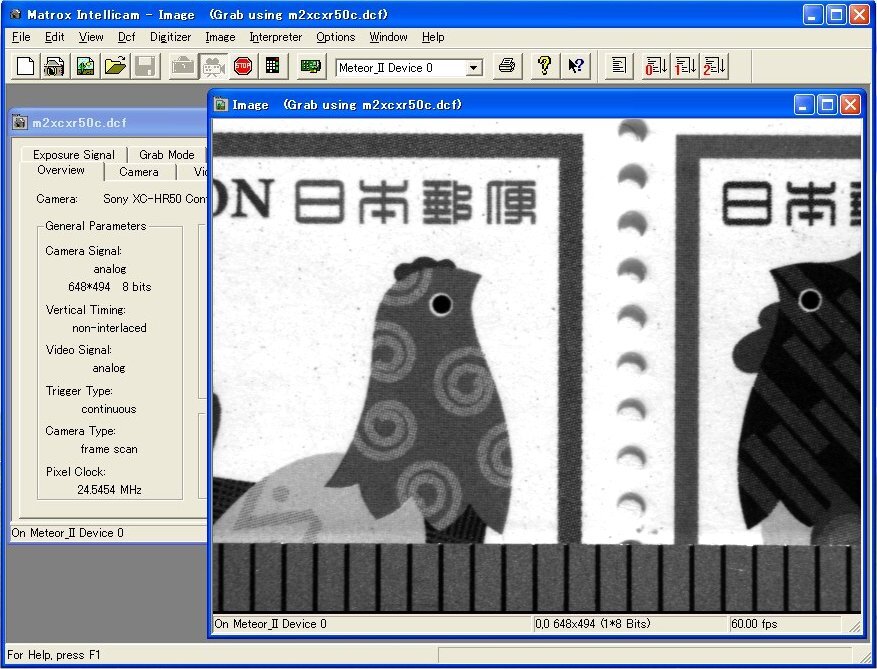Click the m2xcxr50c.dcf window title icon

[20, 123]
